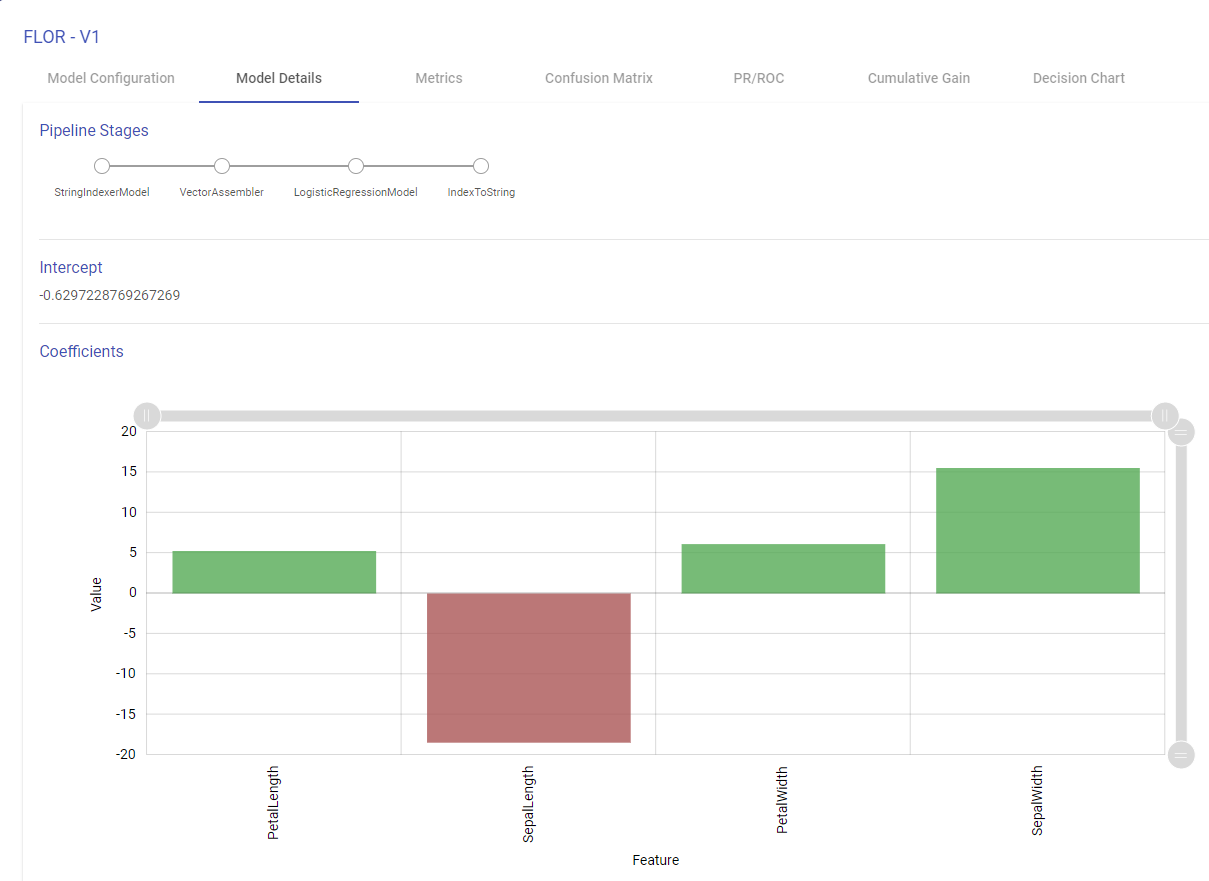Go to the PR/ROC tab
The width and height of the screenshot is (1209, 881).
(759, 78)
